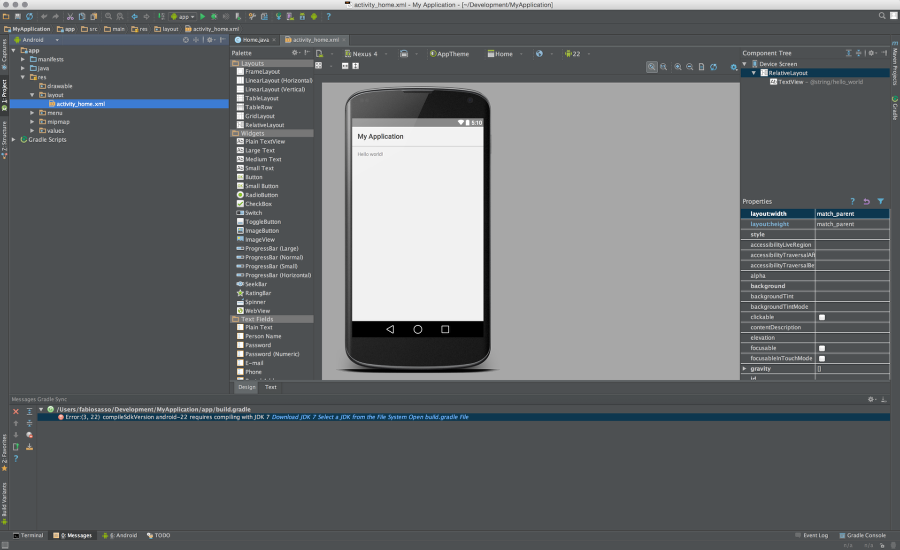900x550 pixels.
Task: Click the Search Everywhere magnifier at top right
Action: click(882, 16)
